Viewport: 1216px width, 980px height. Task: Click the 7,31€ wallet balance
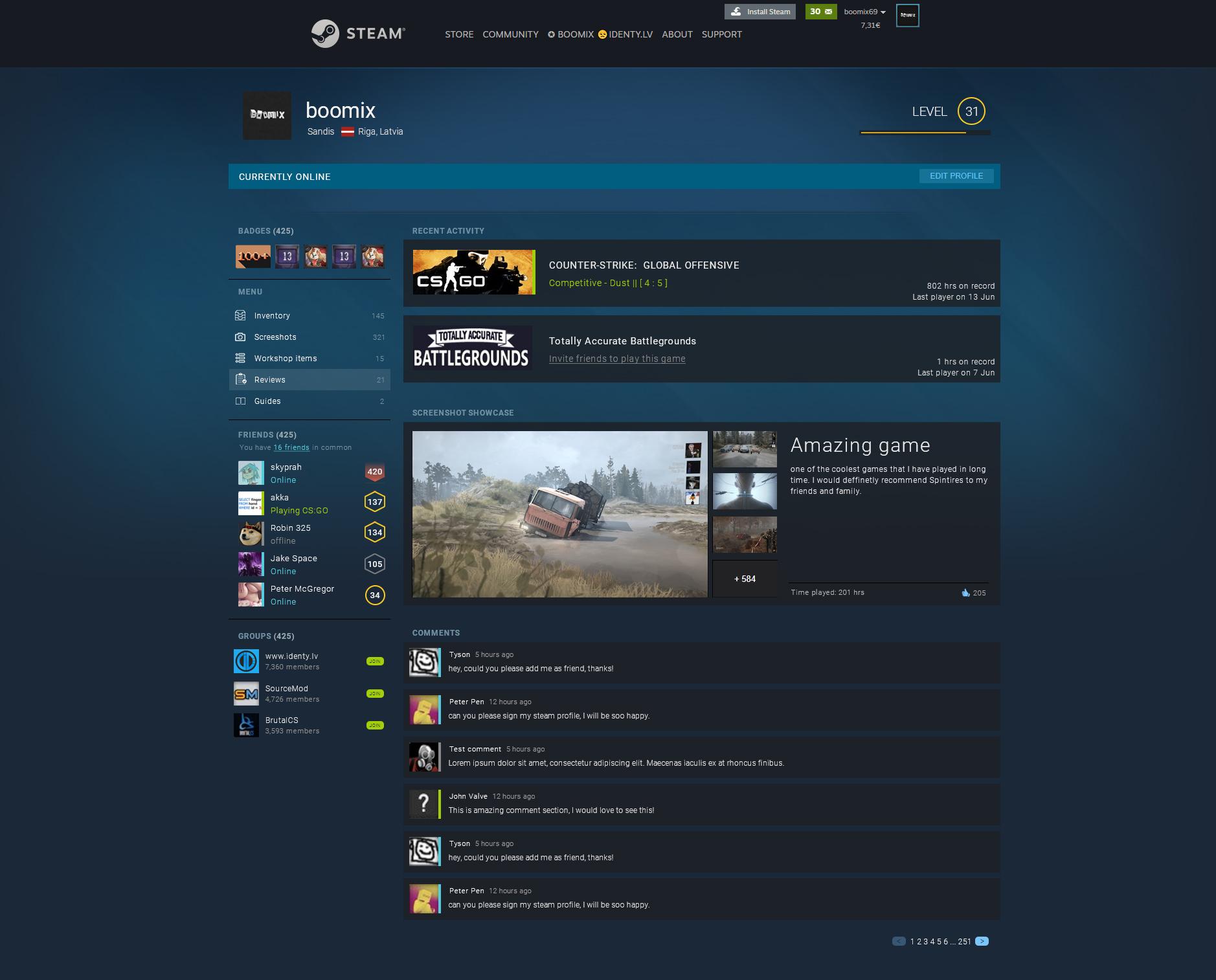click(870, 25)
